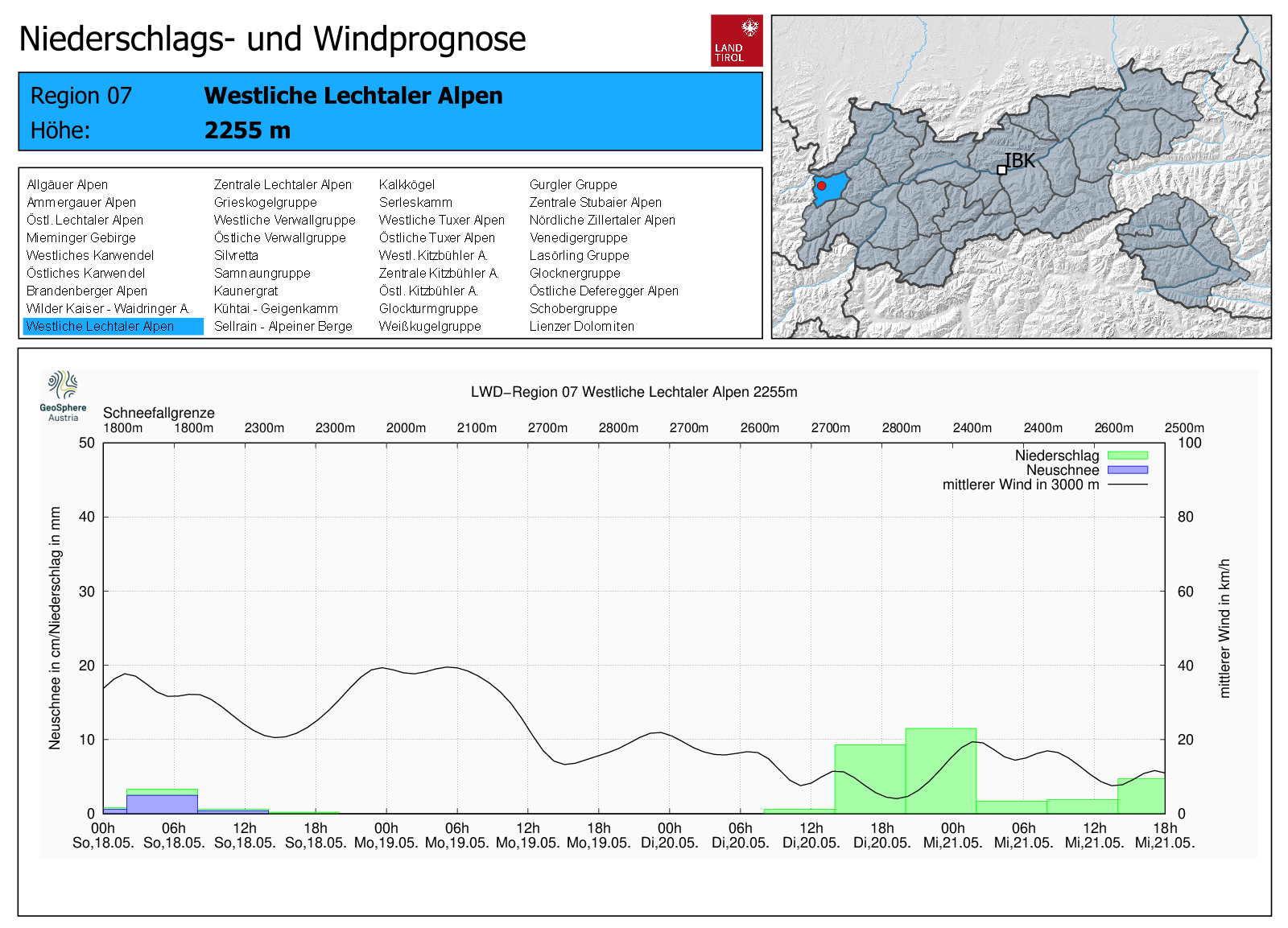Screen dimensions: 1288x928
Task: Choose Gurgler Gruppe from region list
Action: [572, 185]
